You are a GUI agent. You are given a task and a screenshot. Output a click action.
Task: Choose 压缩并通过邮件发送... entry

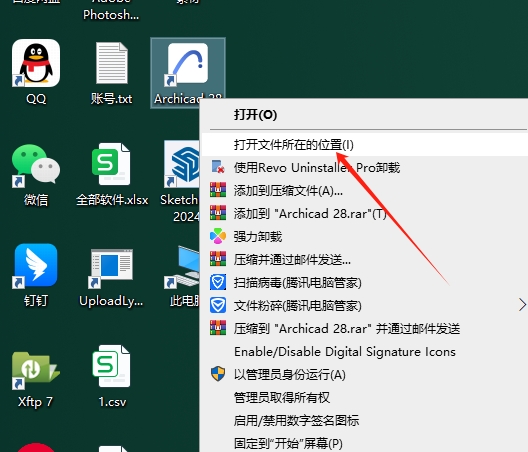coord(364,259)
